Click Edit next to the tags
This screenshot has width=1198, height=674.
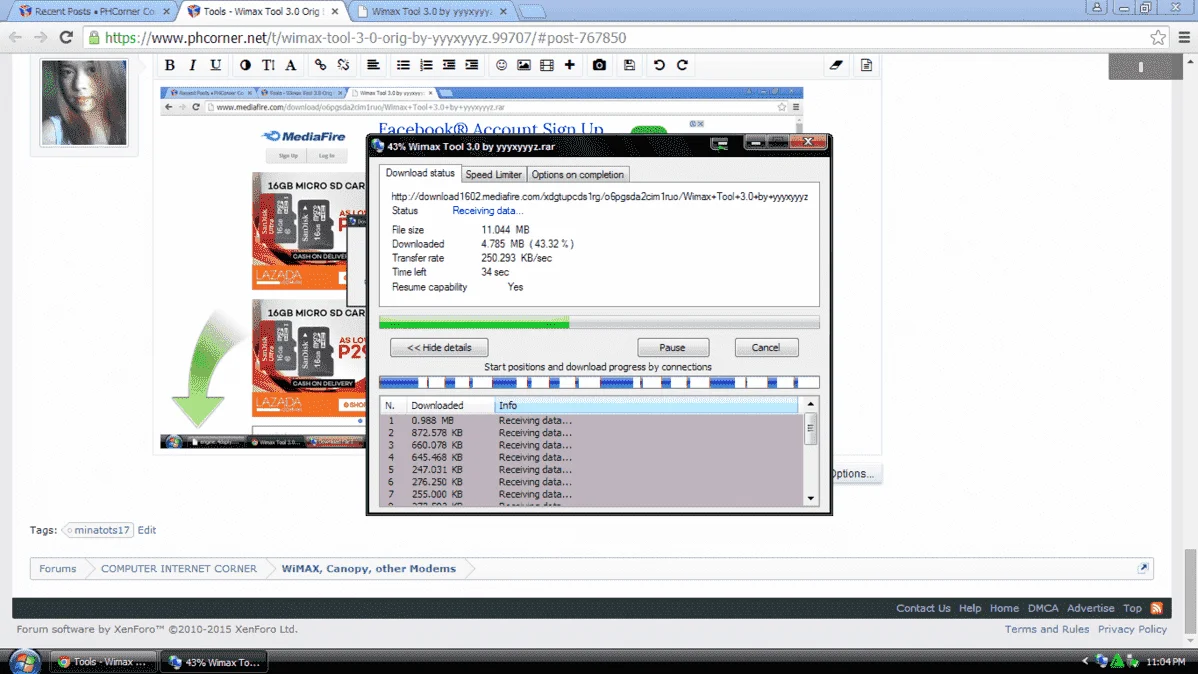point(147,530)
